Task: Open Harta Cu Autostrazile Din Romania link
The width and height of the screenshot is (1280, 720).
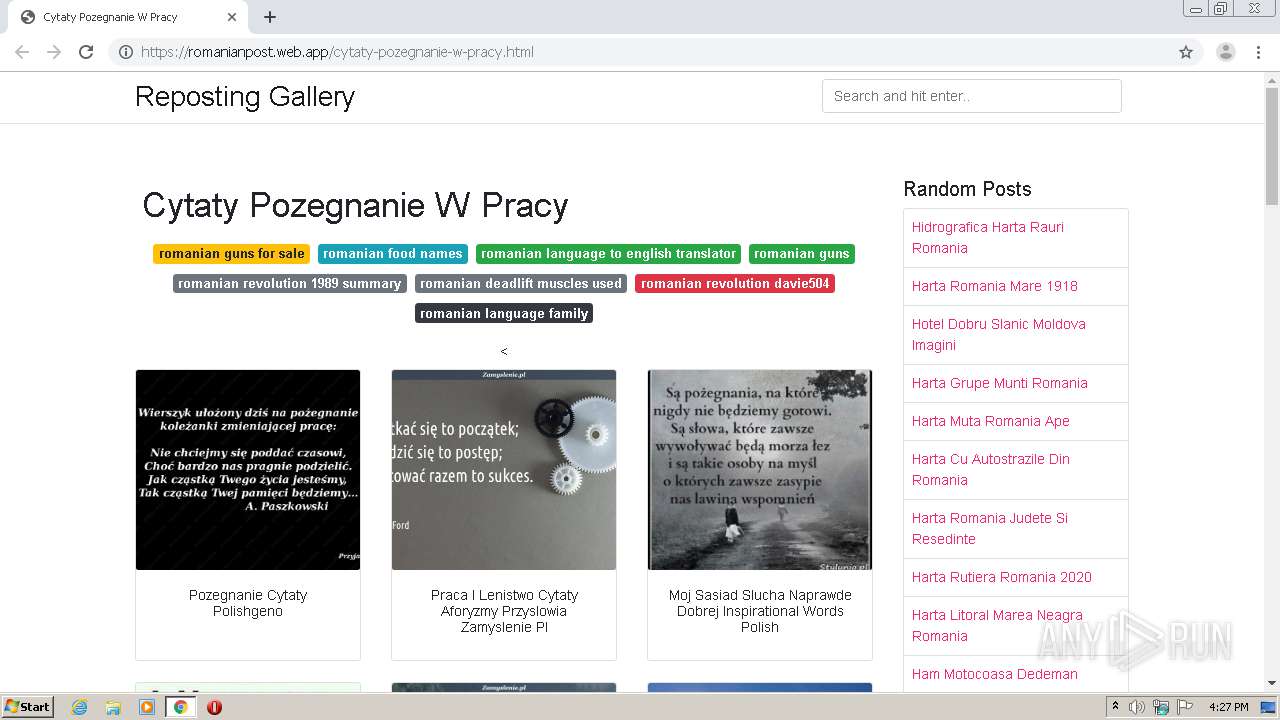Action: coord(991,470)
